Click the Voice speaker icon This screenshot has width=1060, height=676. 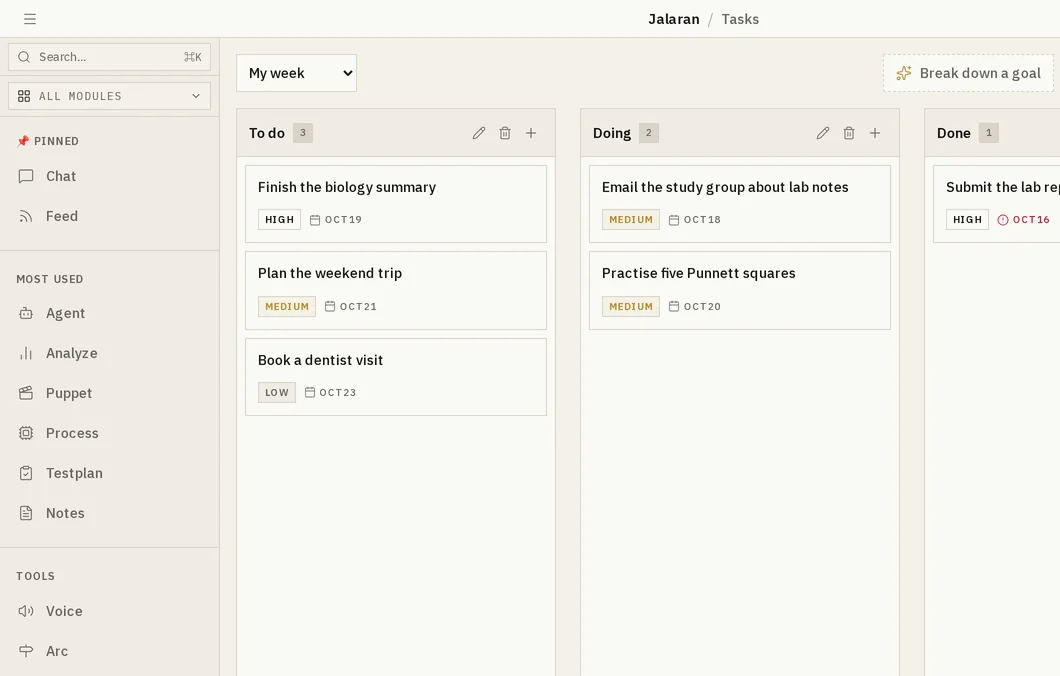26,611
